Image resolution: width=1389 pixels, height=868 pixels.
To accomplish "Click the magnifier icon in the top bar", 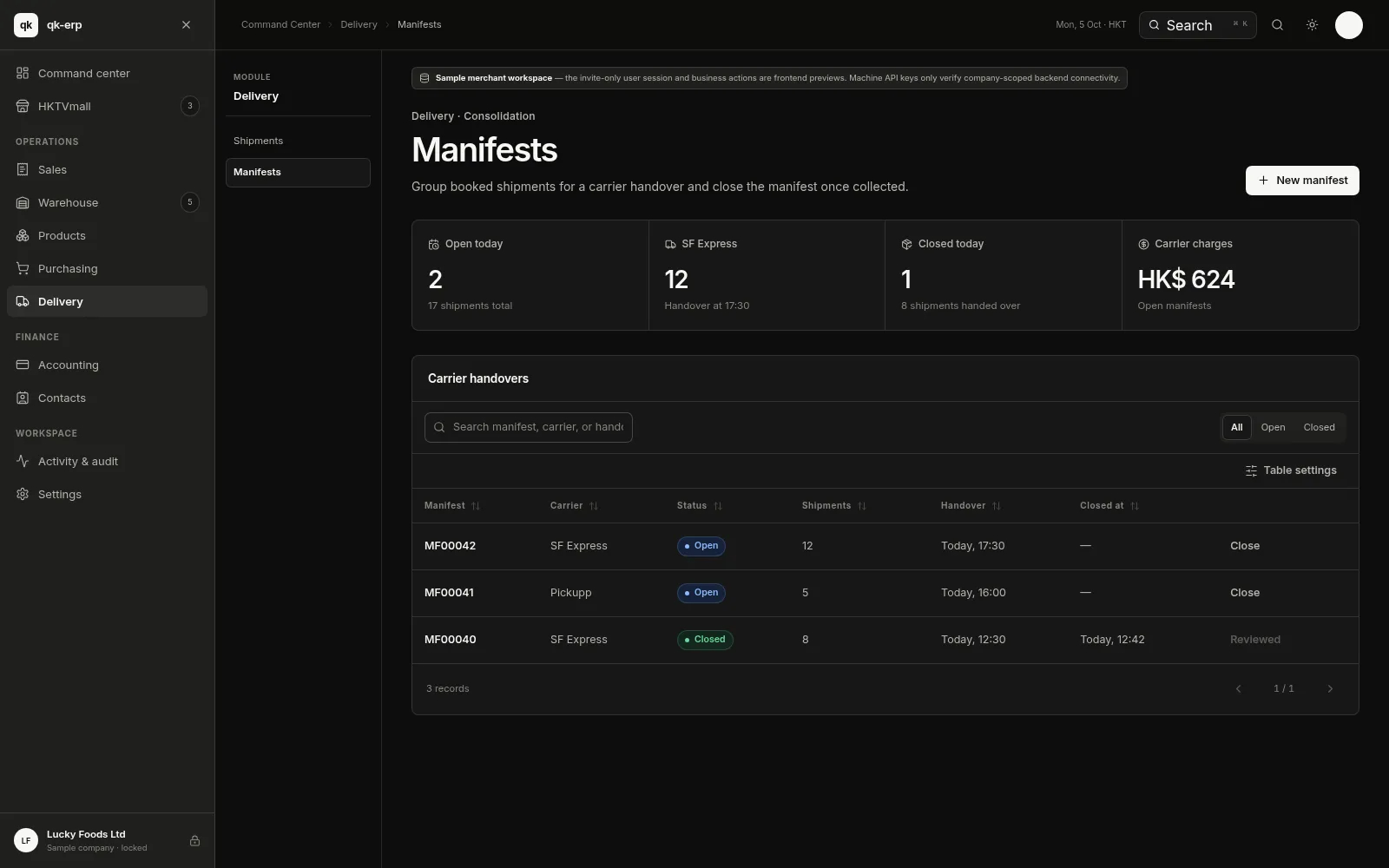I will (1277, 25).
